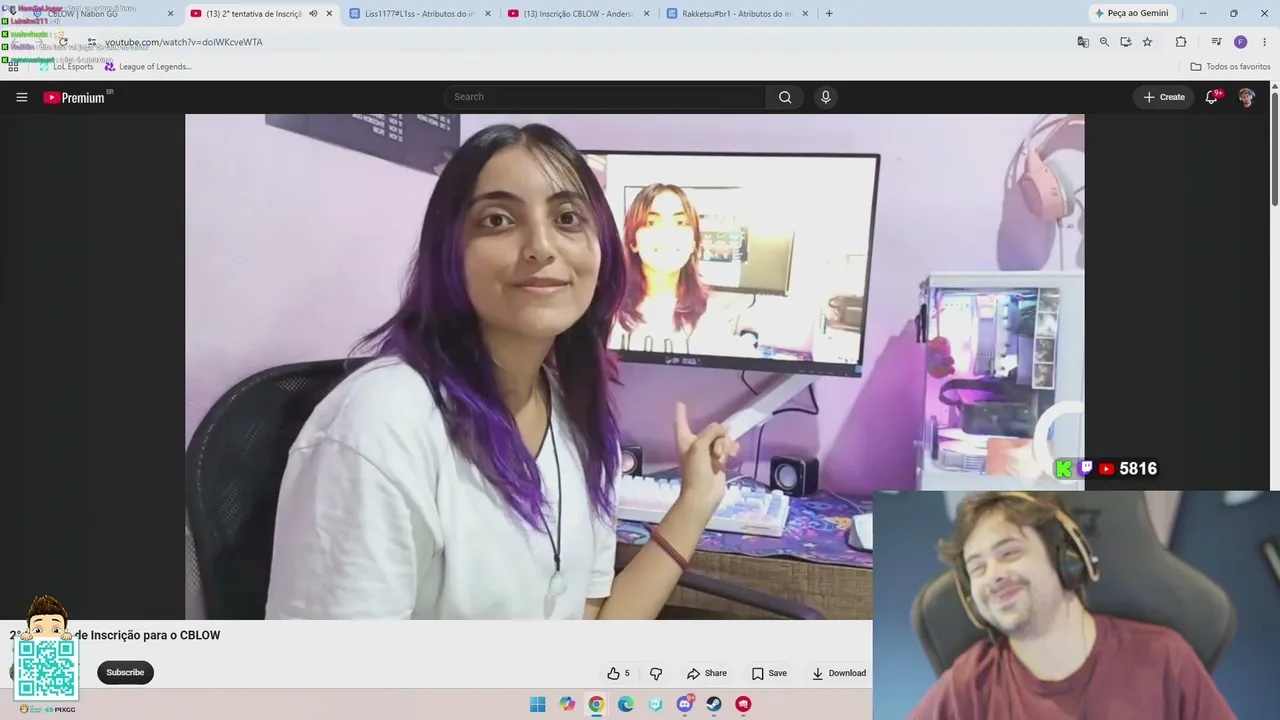This screenshot has width=1280, height=720.
Task: Download the video
Action: [x=838, y=673]
